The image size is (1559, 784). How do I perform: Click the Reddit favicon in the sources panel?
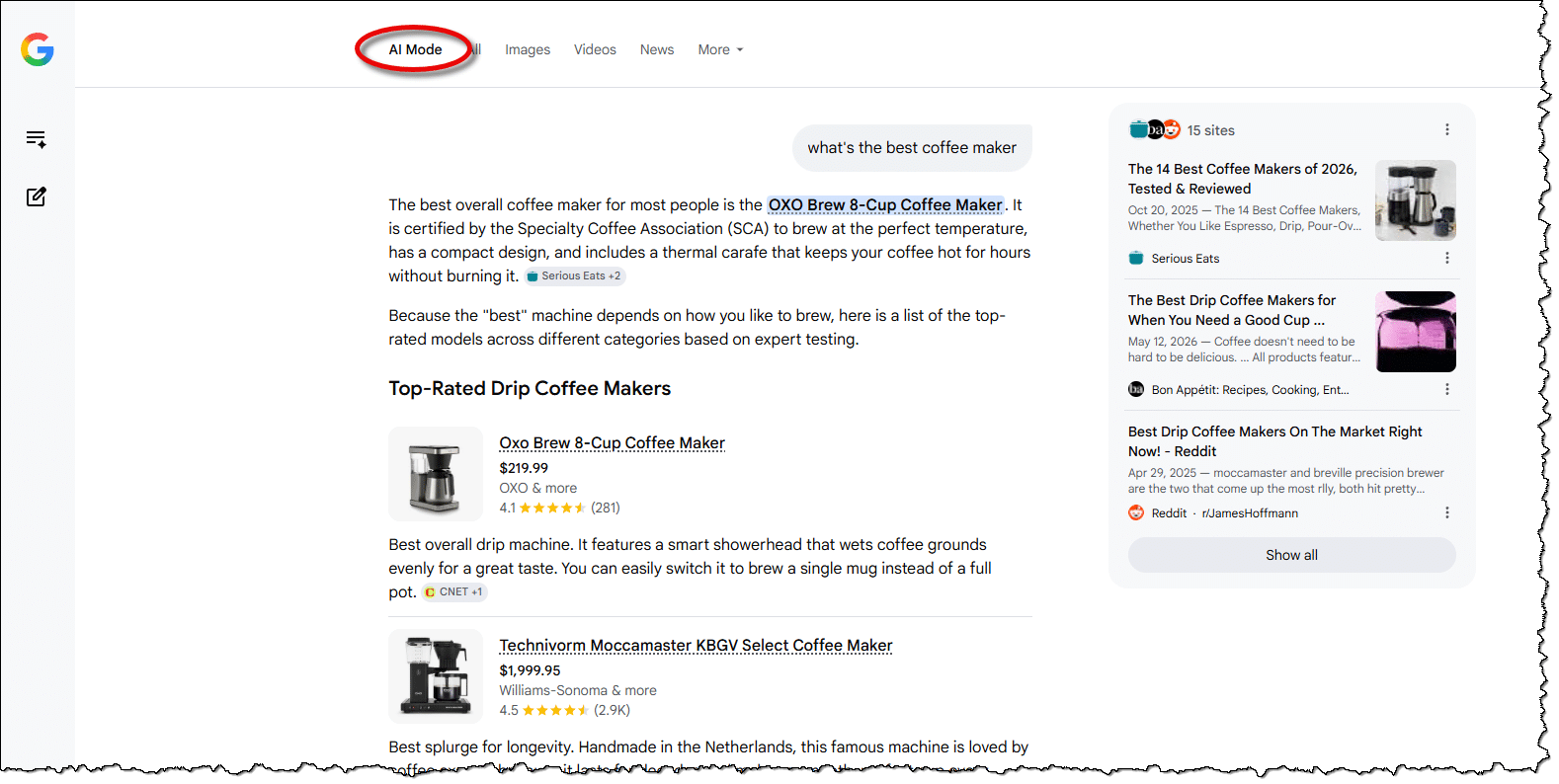(x=1136, y=513)
